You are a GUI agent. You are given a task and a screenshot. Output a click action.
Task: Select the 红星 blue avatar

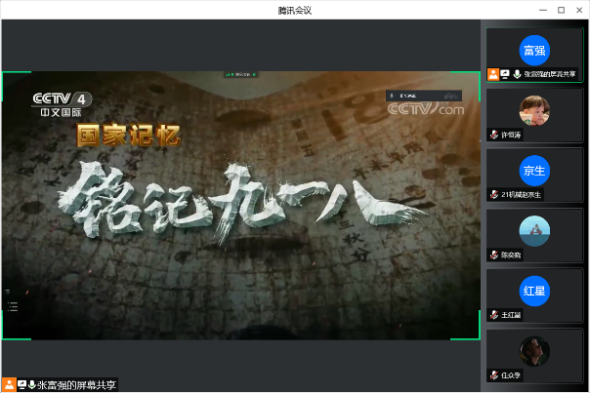coord(534,291)
